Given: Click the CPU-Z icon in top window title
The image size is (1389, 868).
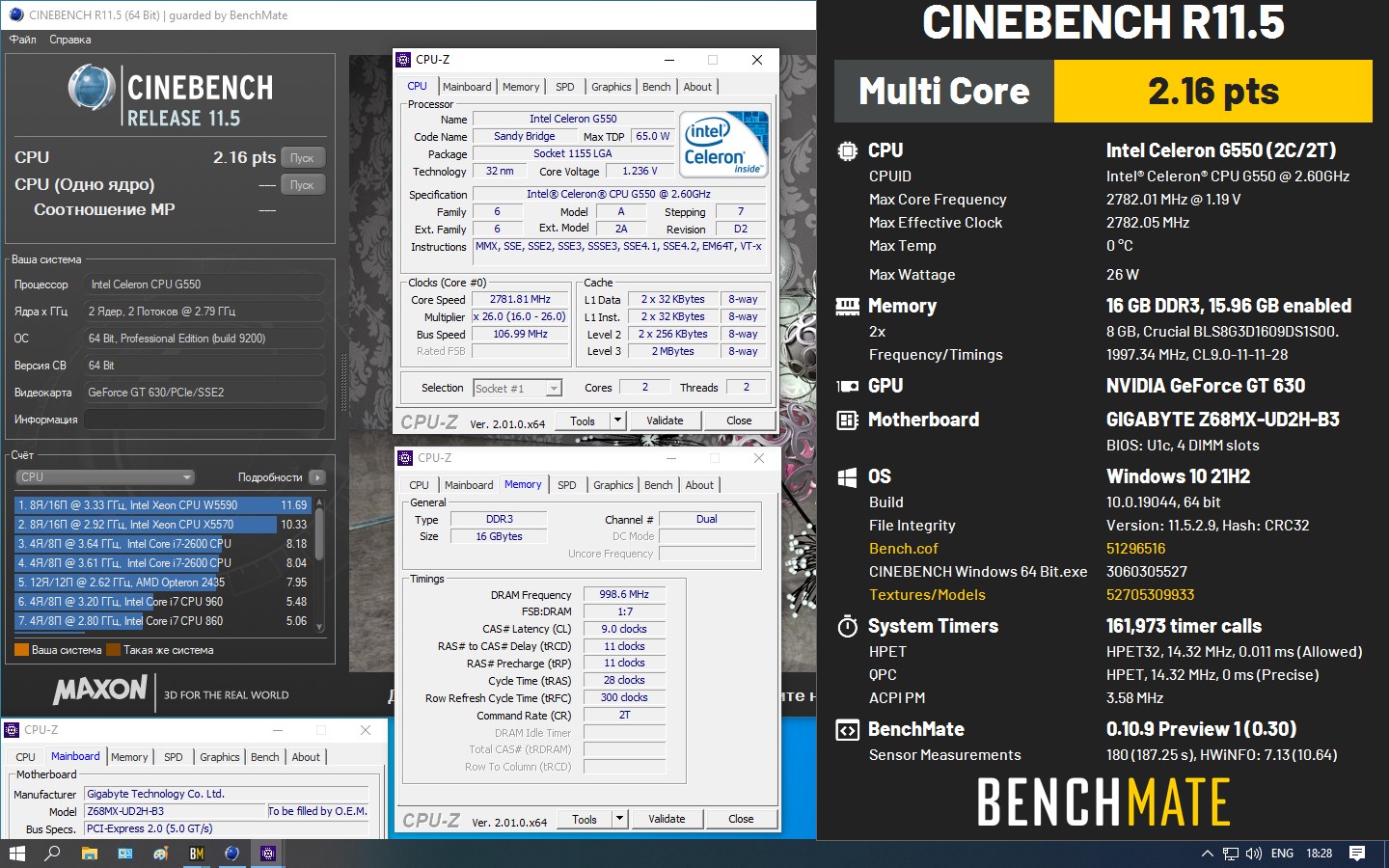Looking at the screenshot, I should [404, 60].
